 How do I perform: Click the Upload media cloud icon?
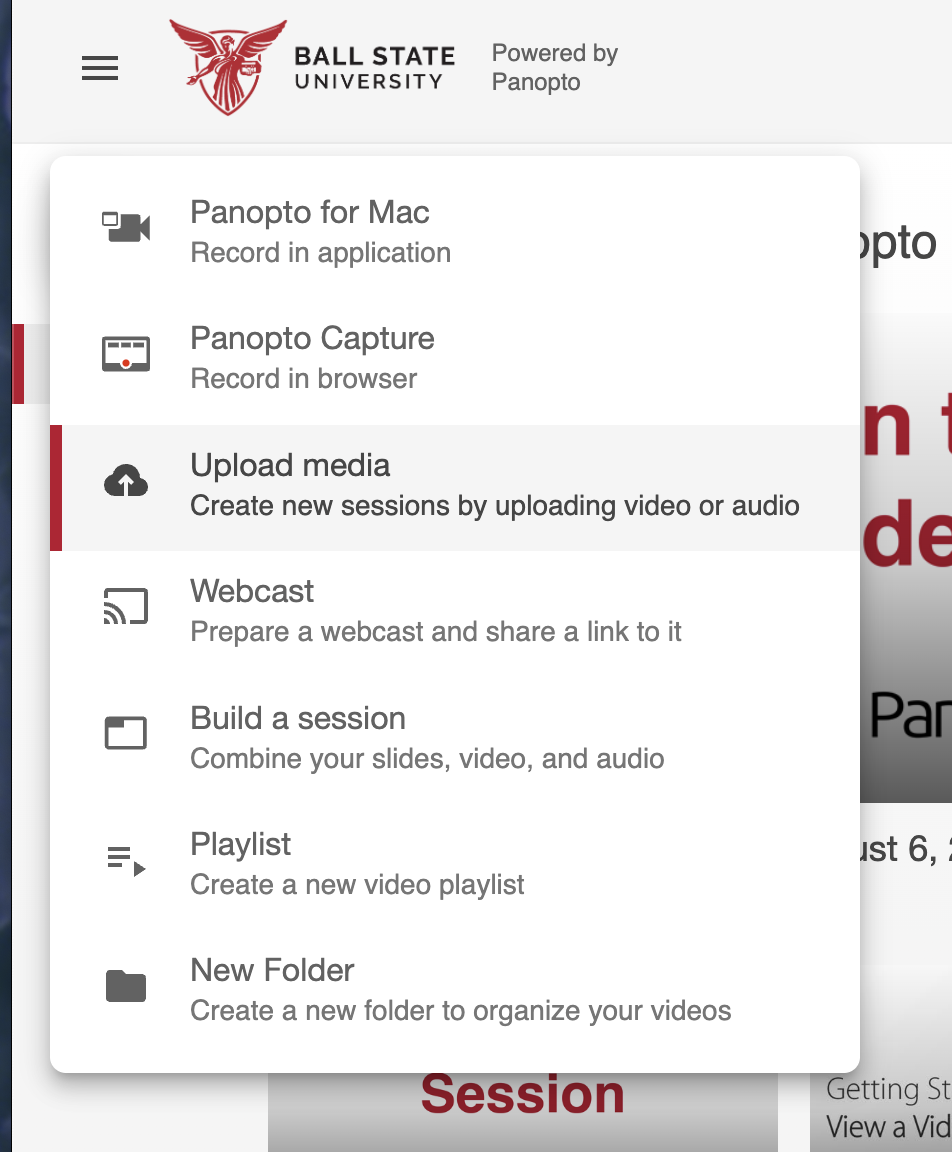point(125,480)
